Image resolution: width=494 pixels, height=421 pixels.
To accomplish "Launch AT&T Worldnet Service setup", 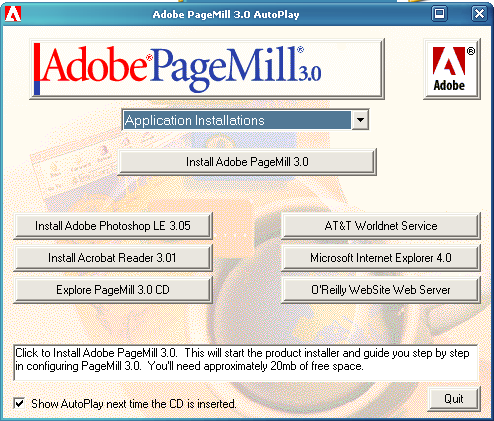I will [x=381, y=226].
